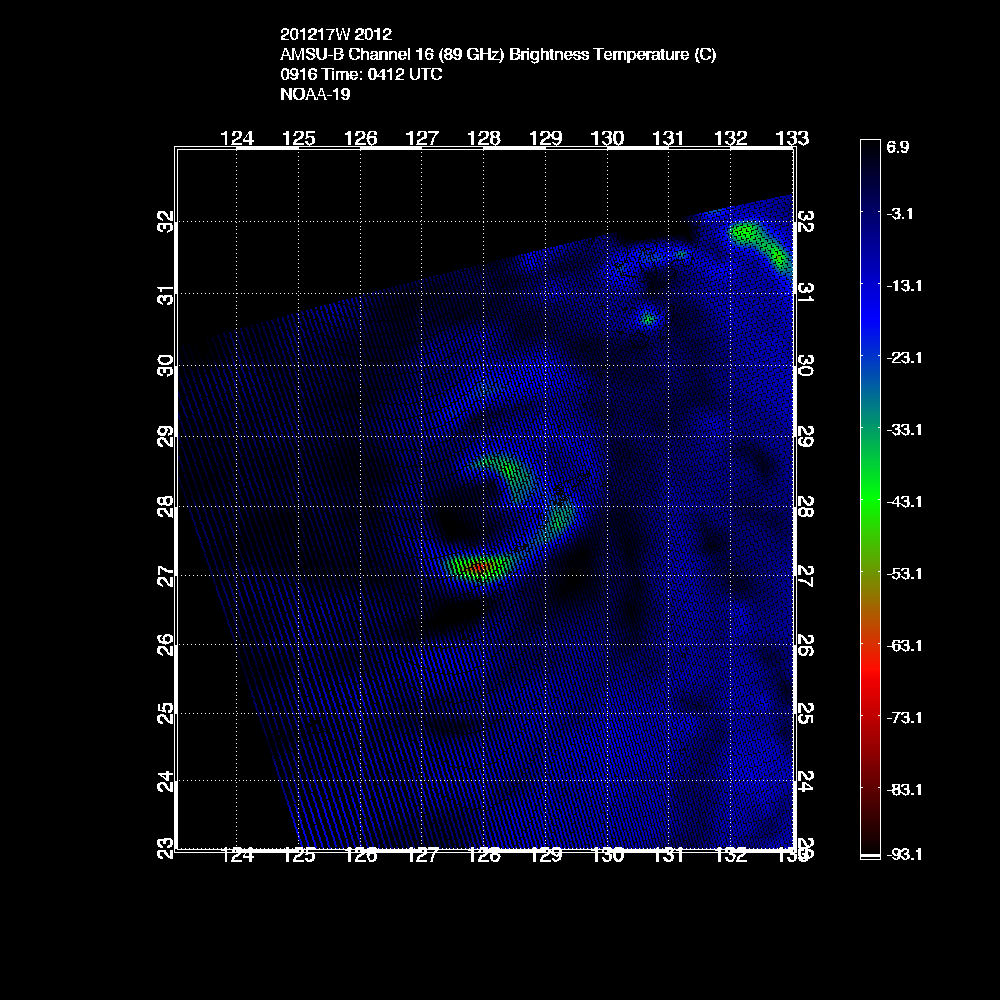
Task: Pick the bright blue section of the colorbar
Action: tap(870, 310)
